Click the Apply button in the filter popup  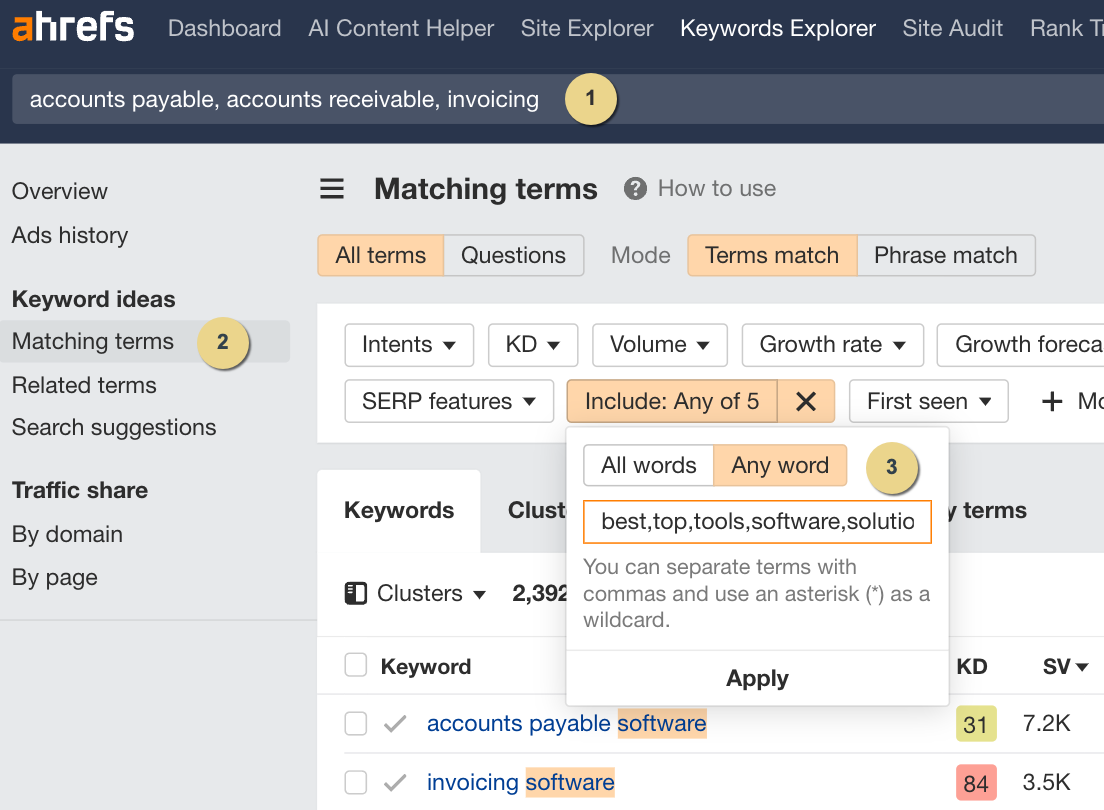click(757, 678)
